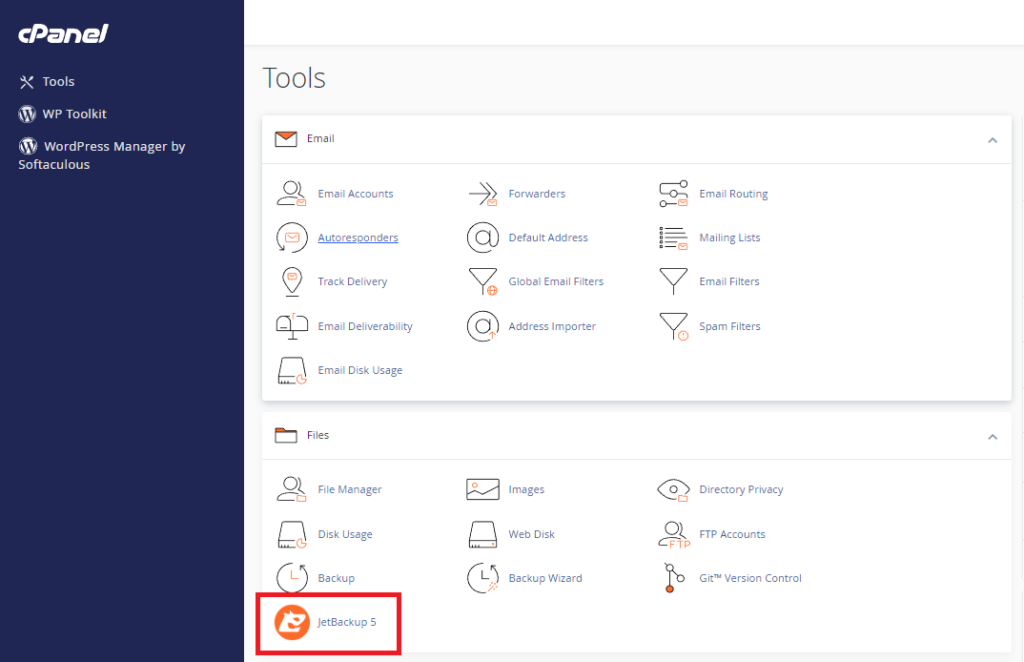Open the Global Email Filters link
Screen dimensions: 1024x662
click(x=556, y=281)
